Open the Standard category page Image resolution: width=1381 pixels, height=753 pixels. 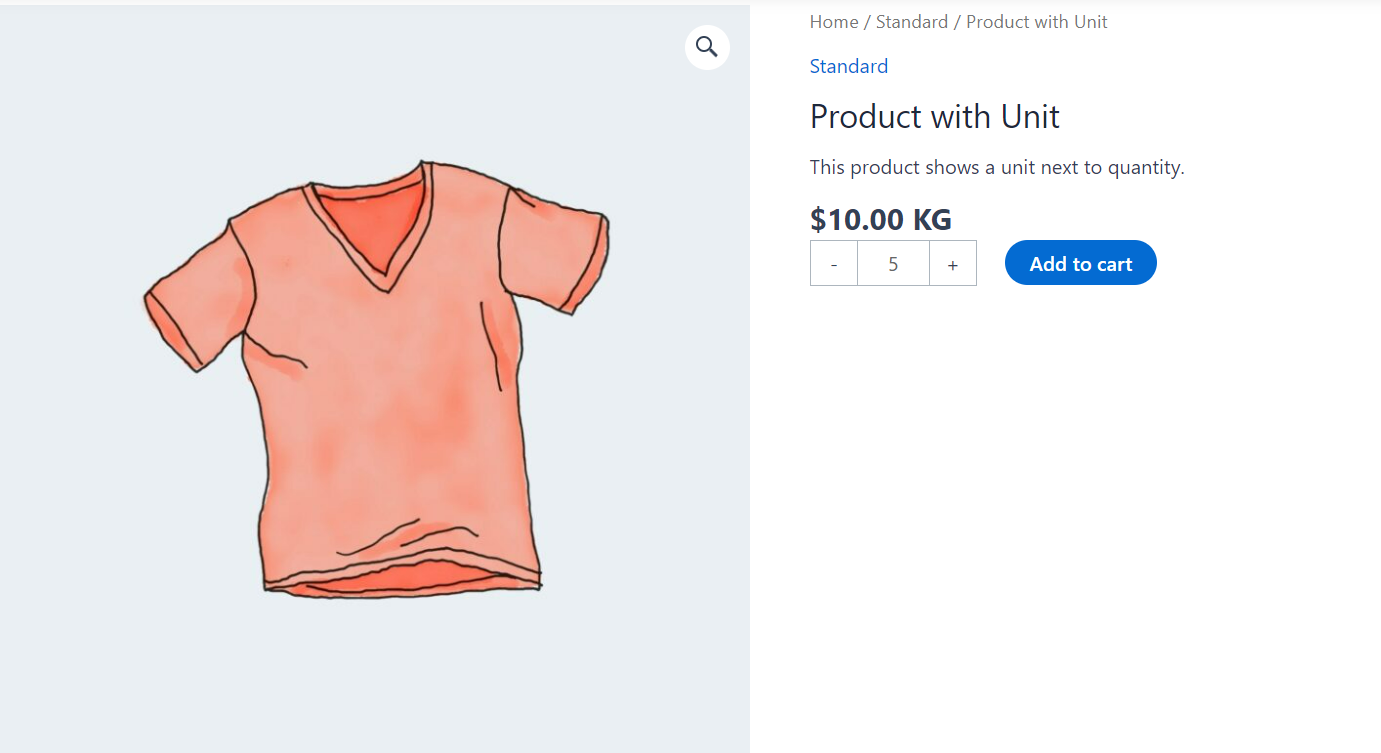pos(848,66)
